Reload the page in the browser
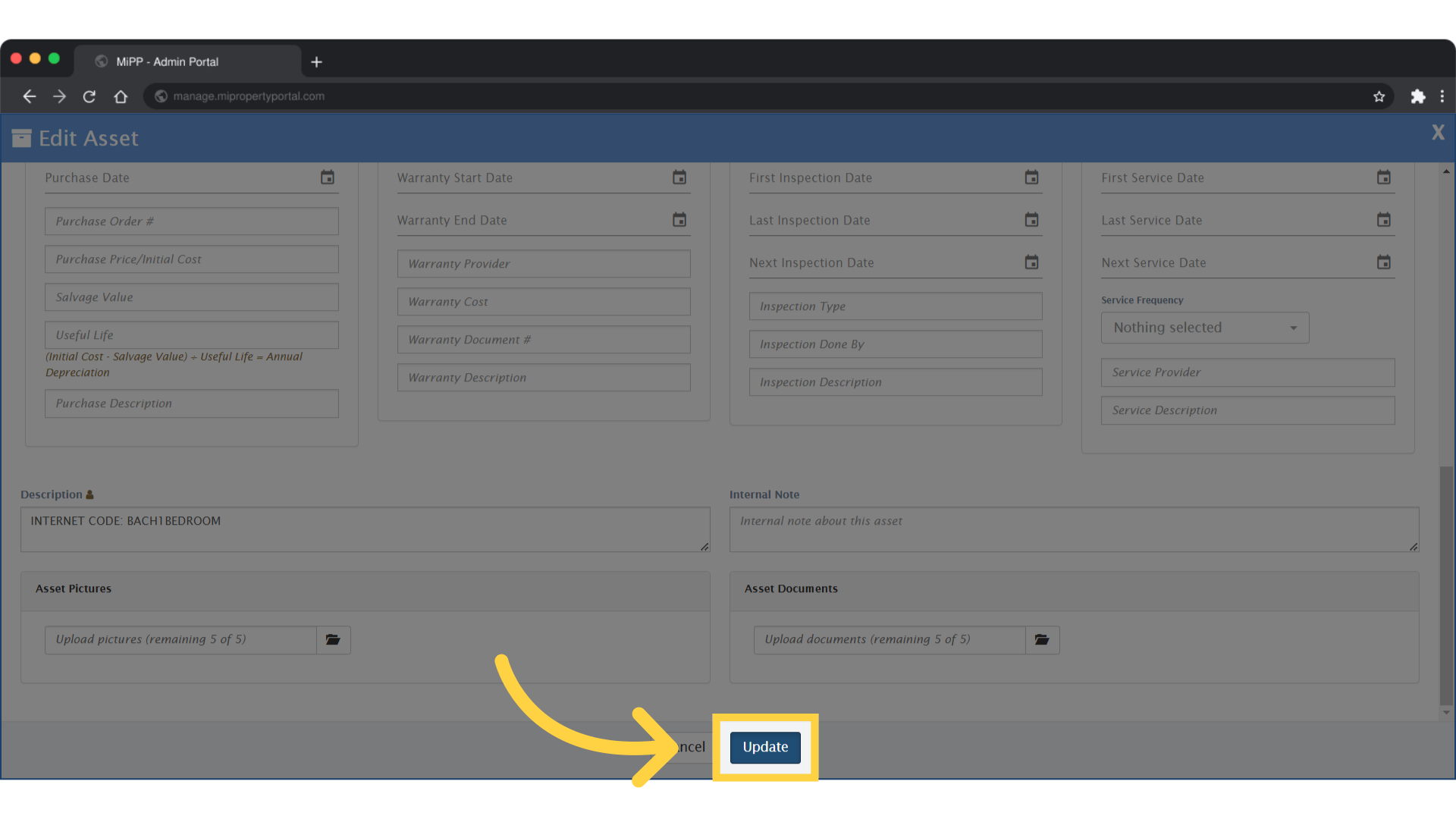 89,96
